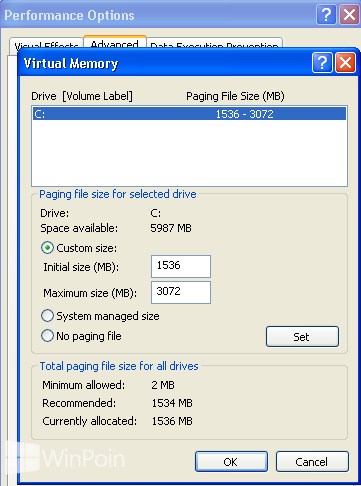The width and height of the screenshot is (361, 486).
Task: Click the Maximum size (MB) field
Action: (181, 292)
